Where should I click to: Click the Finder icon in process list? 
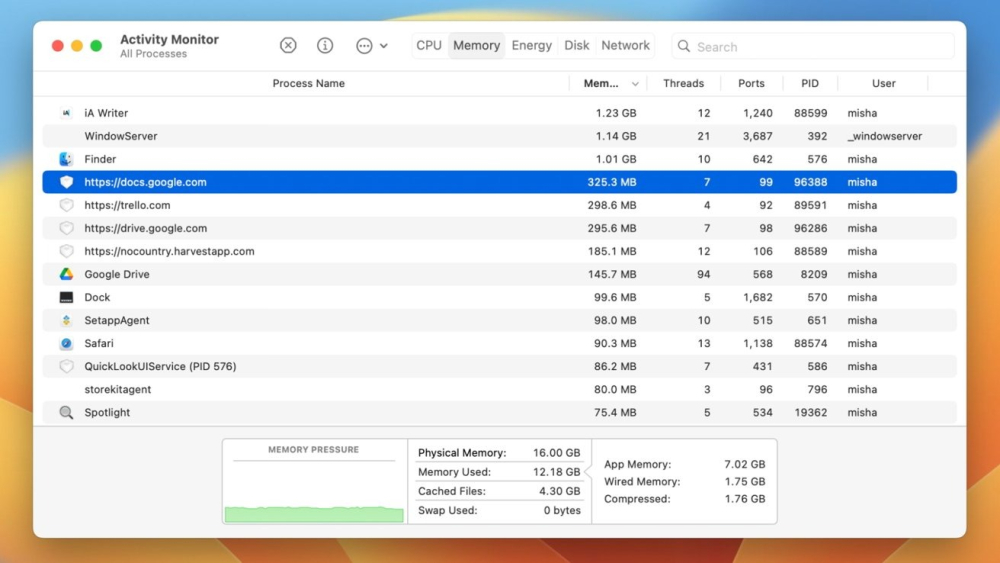[66, 159]
